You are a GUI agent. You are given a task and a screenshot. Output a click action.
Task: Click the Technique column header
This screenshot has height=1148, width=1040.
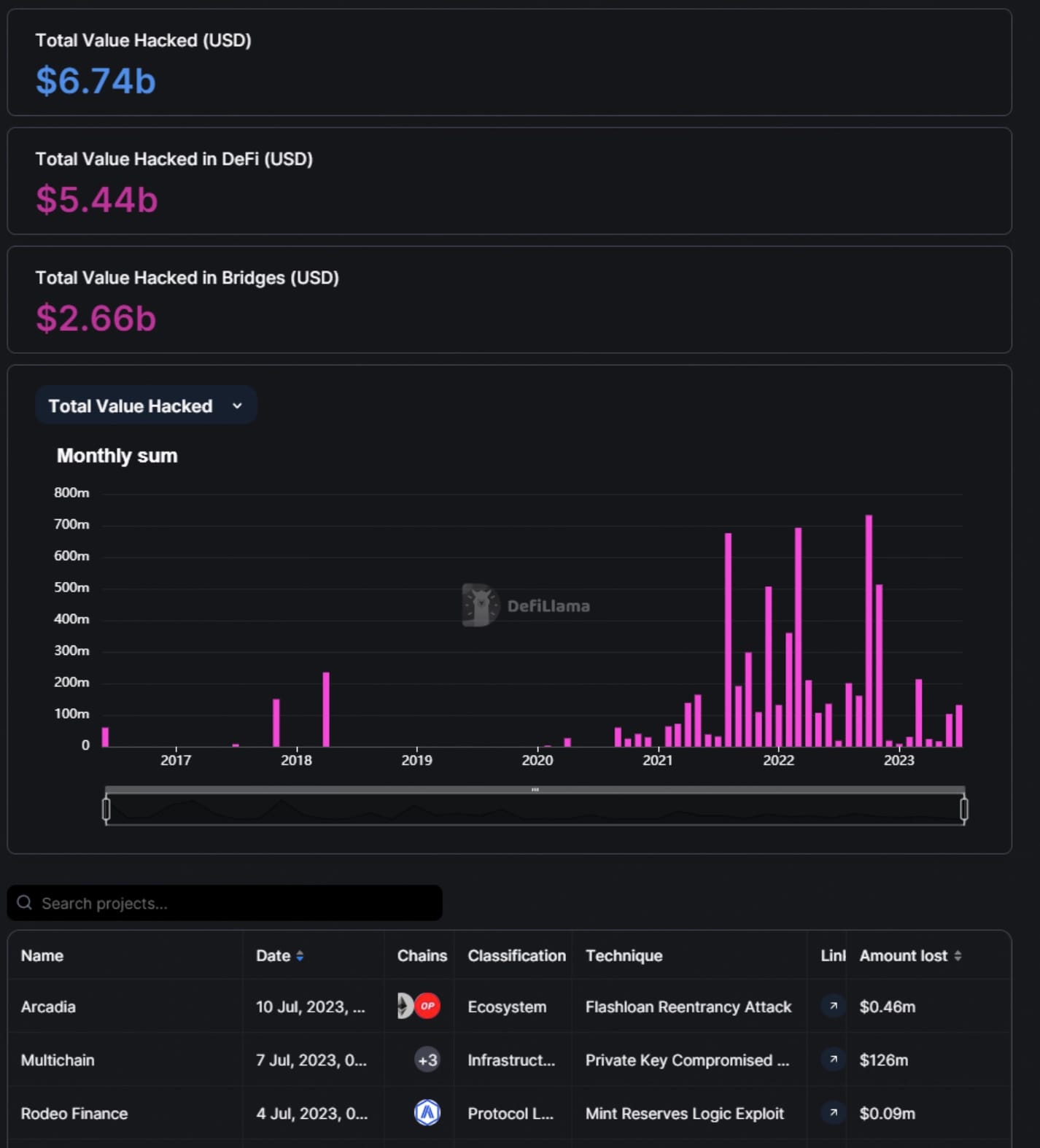[624, 955]
